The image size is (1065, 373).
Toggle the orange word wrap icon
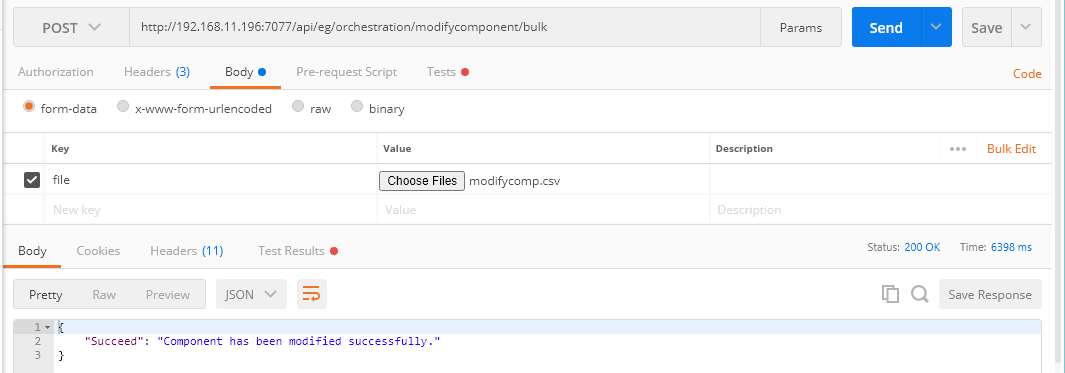tap(311, 294)
